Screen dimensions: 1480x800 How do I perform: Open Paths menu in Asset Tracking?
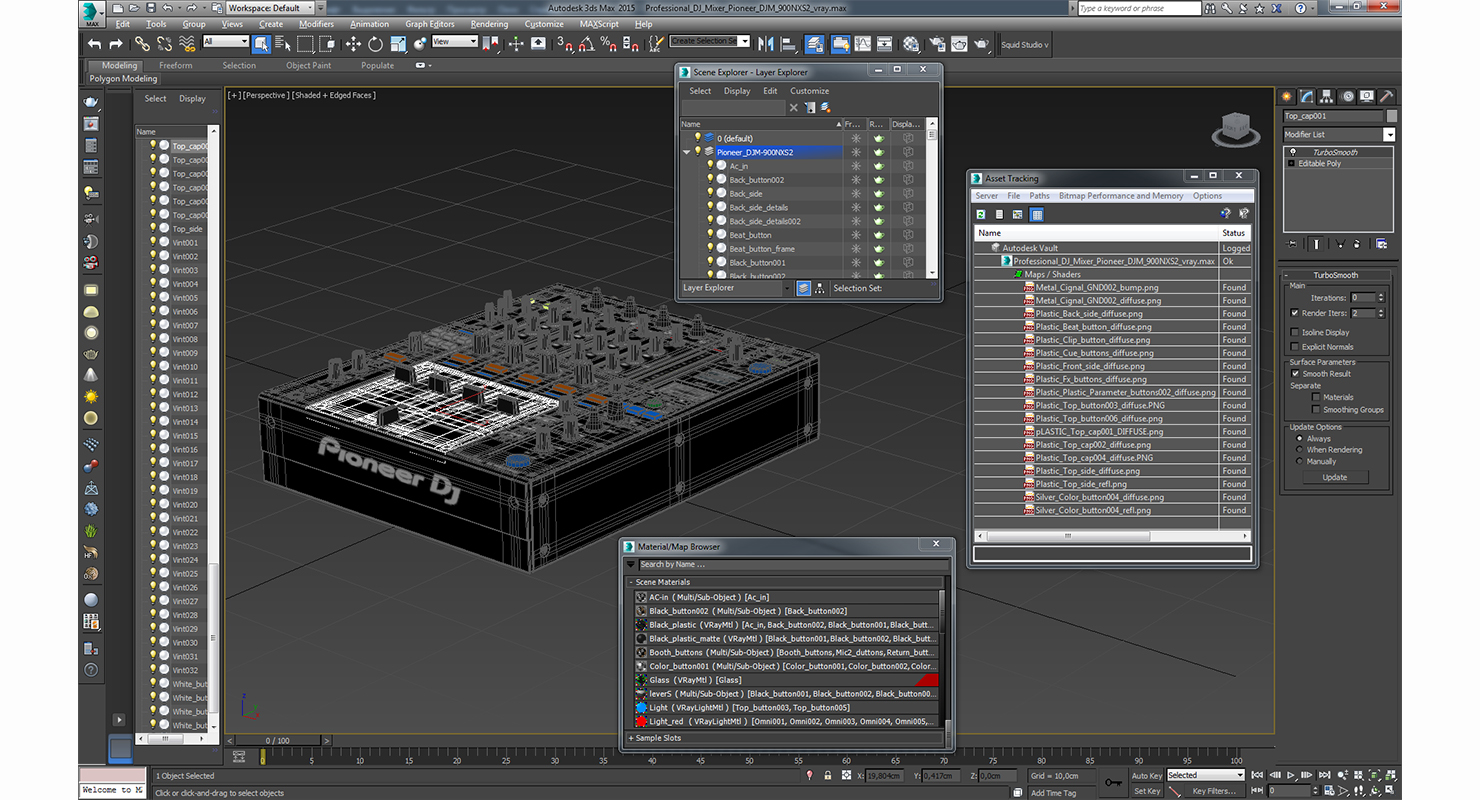tap(1040, 196)
